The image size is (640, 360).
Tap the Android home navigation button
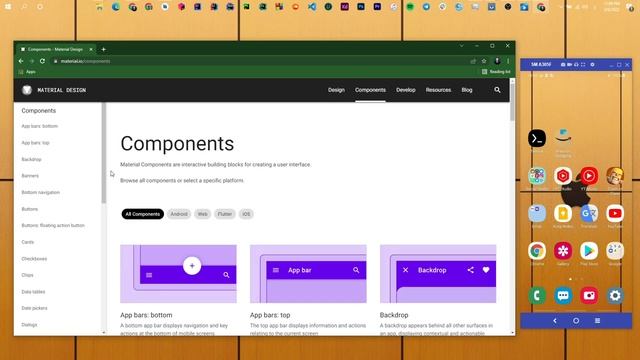point(576,321)
